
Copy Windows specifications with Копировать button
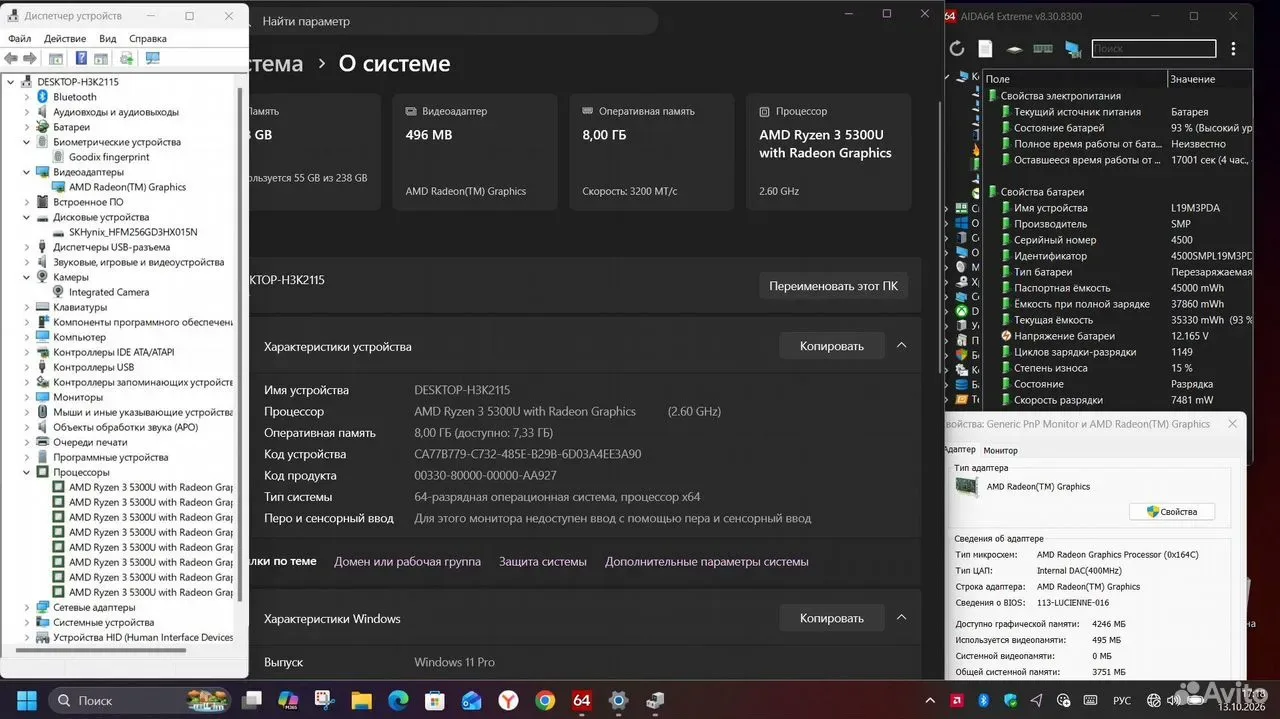[x=831, y=618]
